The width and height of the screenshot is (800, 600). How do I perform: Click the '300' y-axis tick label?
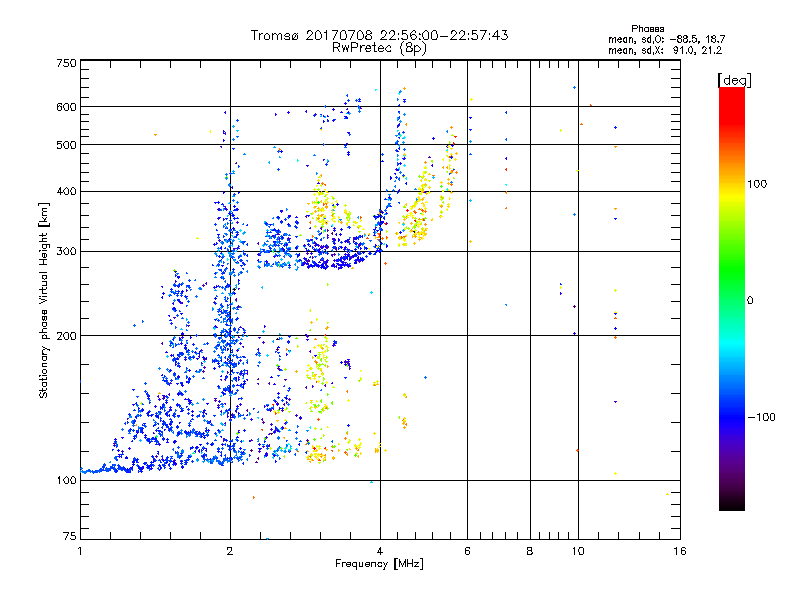(x=66, y=252)
